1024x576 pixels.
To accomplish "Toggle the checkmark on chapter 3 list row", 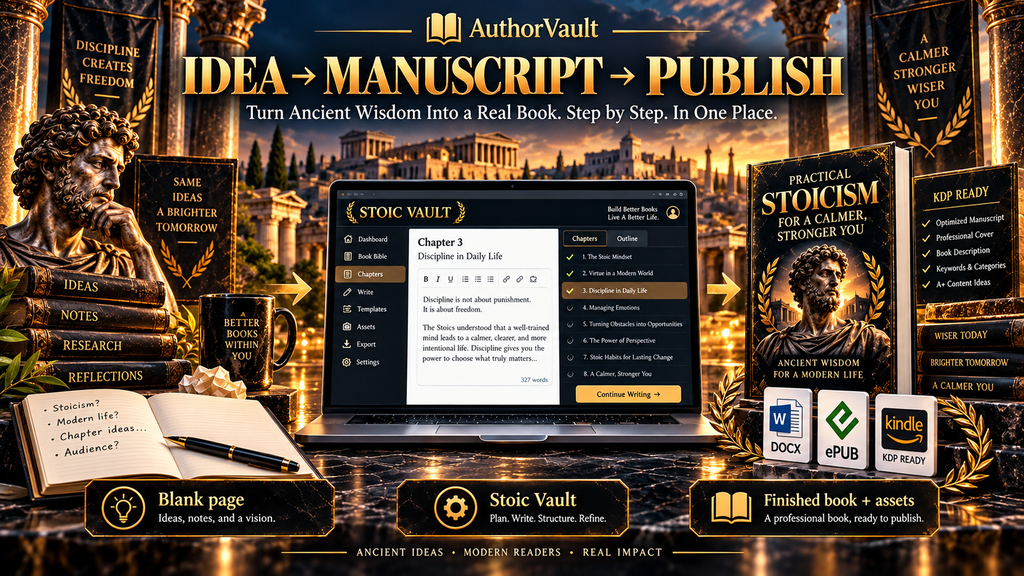I will (x=570, y=291).
